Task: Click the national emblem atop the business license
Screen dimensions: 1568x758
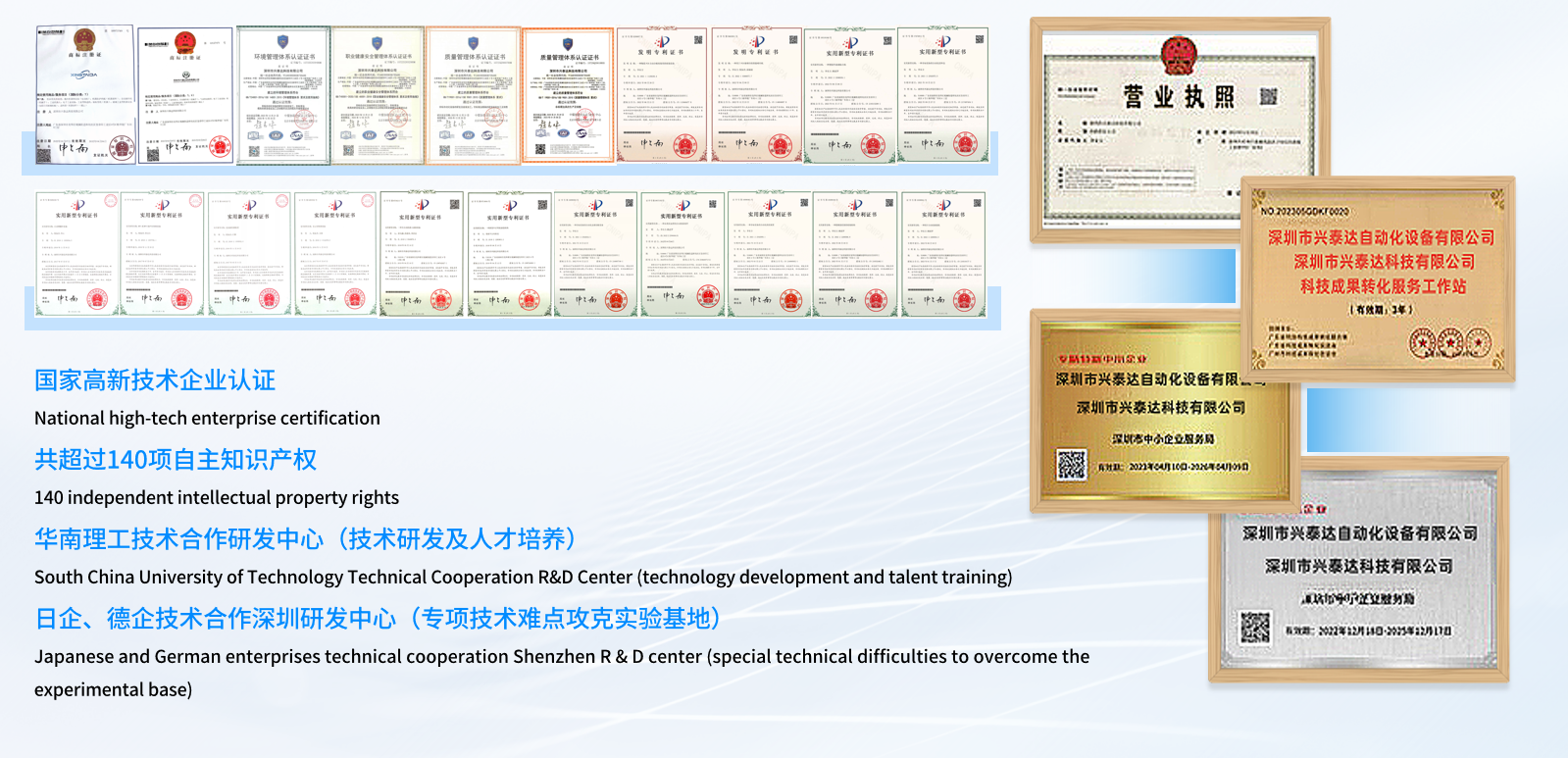Action: click(1178, 54)
